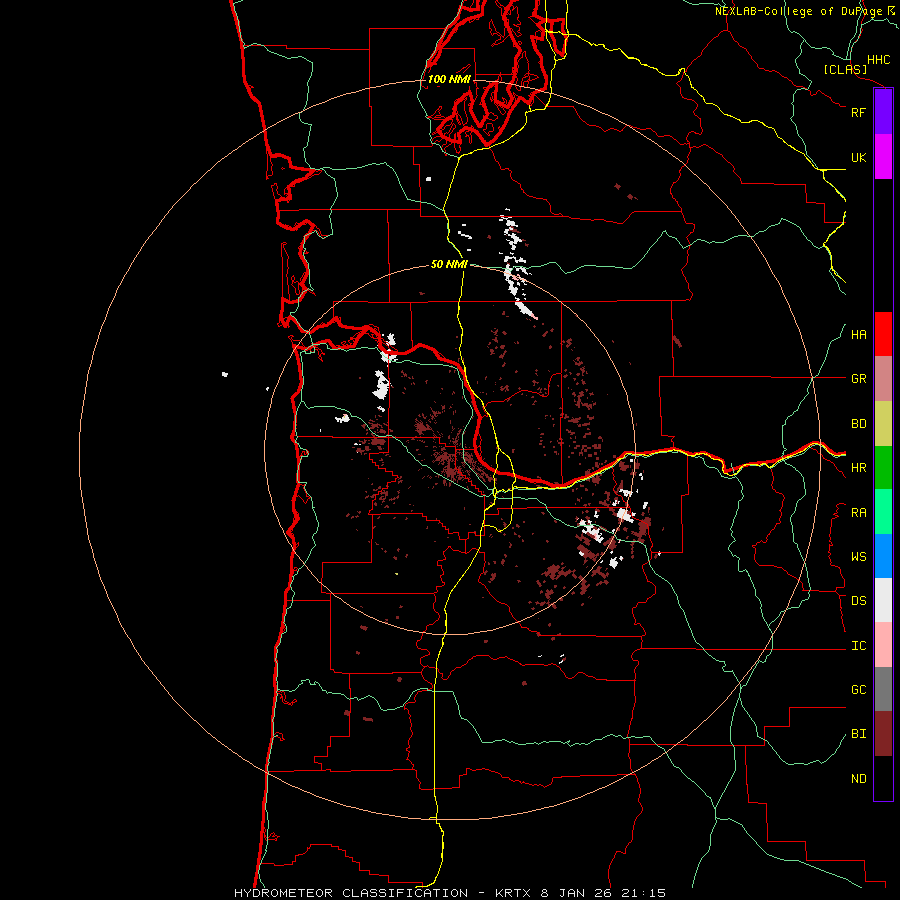Click the pink GR legend swatch
Image resolution: width=900 pixels, height=900 pixels.
(883, 379)
